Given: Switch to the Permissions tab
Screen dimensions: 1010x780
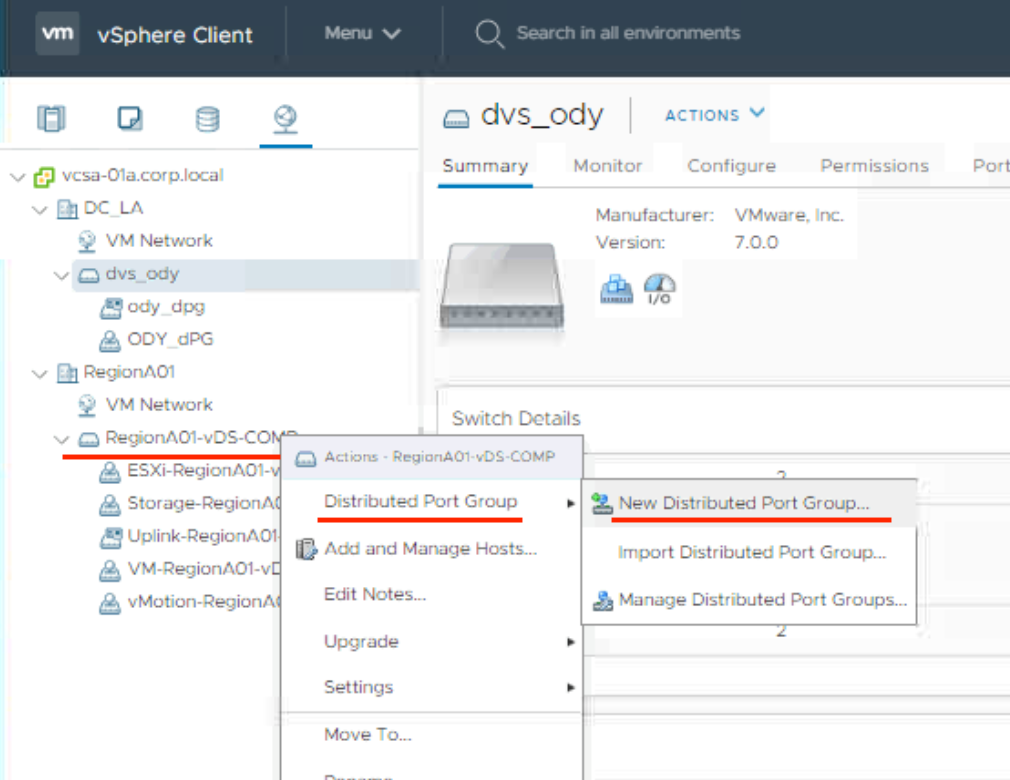Looking at the screenshot, I should (874, 166).
